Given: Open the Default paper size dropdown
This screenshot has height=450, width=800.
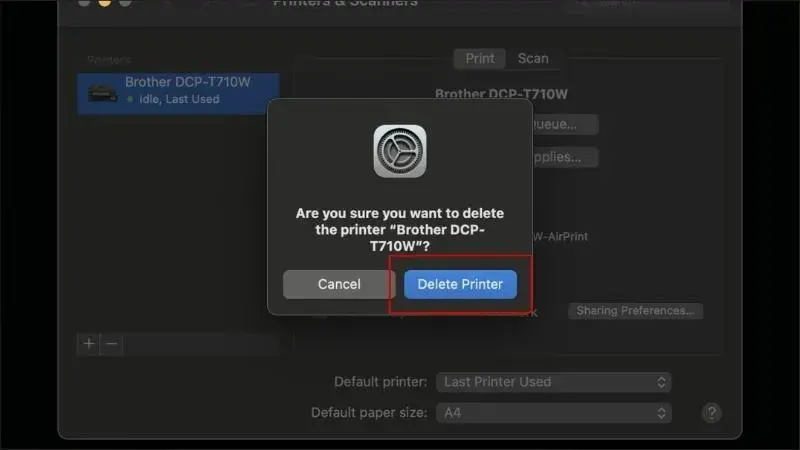Looking at the screenshot, I should coord(553,412).
